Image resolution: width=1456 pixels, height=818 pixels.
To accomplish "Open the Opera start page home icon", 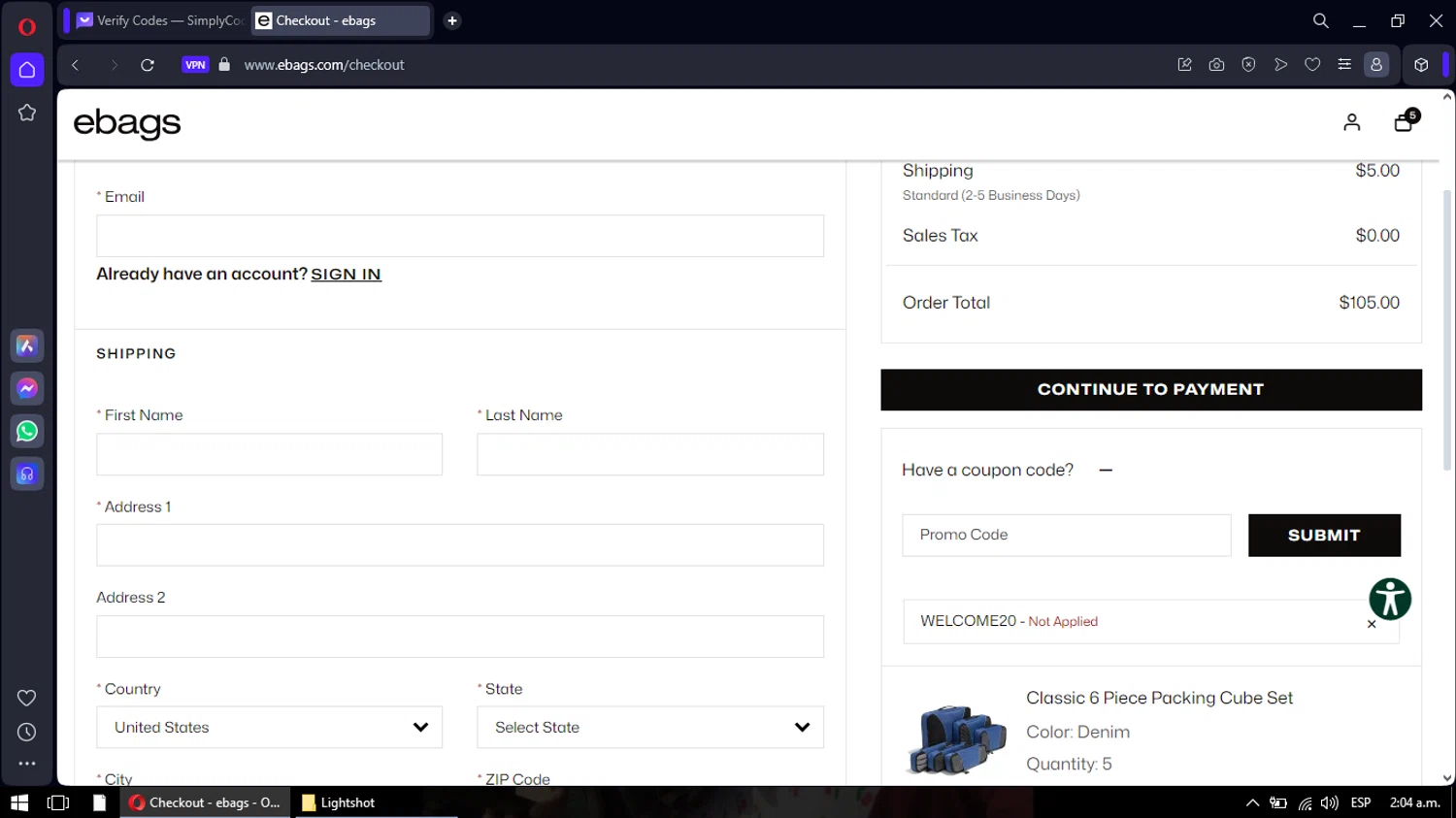I will pyautogui.click(x=27, y=70).
